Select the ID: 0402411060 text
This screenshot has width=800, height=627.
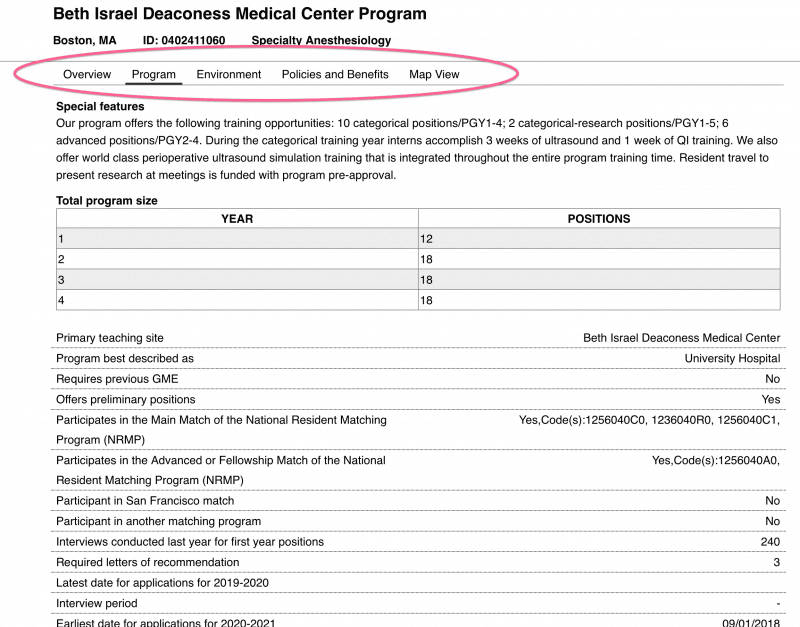point(184,40)
